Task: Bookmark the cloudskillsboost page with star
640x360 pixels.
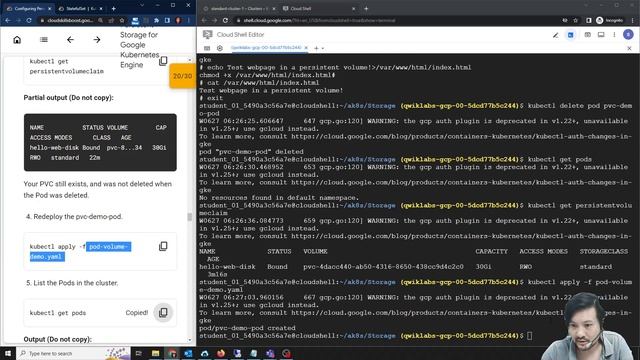Action: point(122,20)
